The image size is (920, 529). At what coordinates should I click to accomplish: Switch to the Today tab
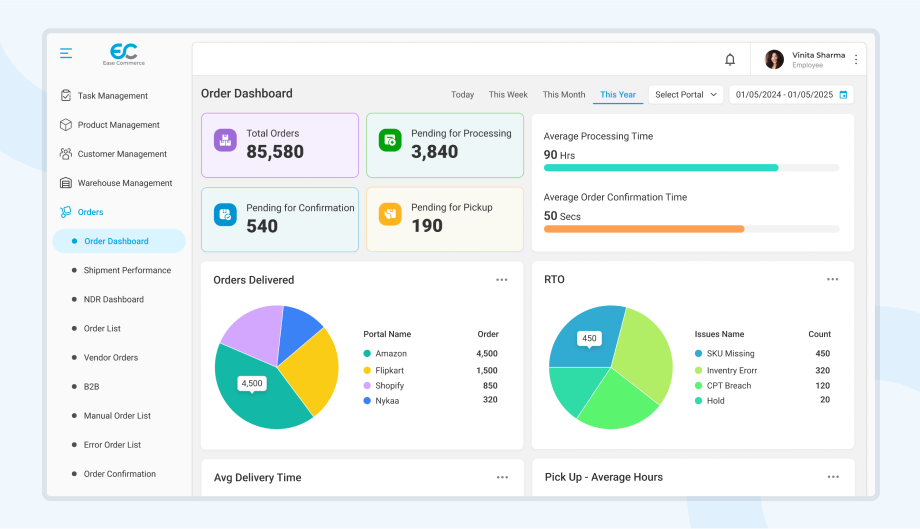tap(462, 94)
